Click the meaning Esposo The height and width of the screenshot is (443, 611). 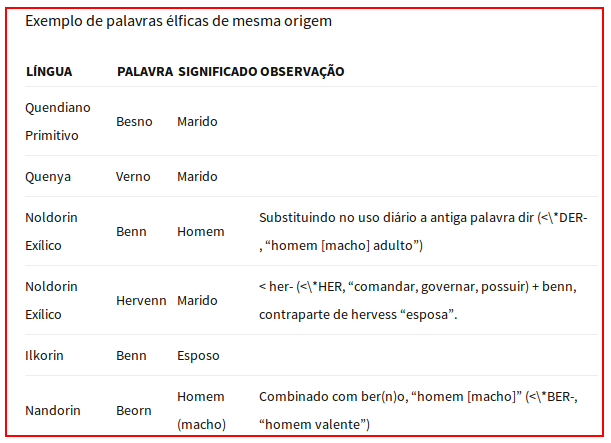pyautogui.click(x=198, y=356)
